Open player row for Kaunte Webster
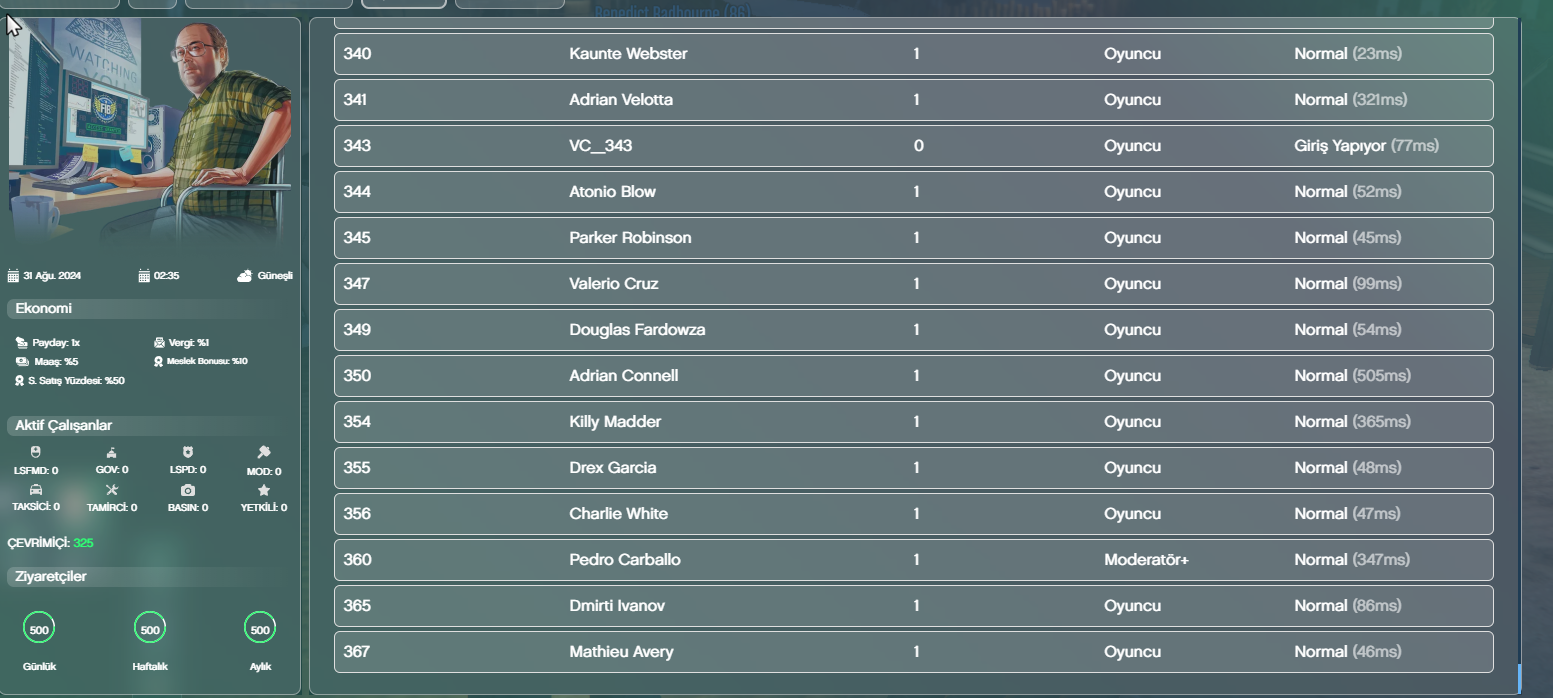 tap(913, 54)
